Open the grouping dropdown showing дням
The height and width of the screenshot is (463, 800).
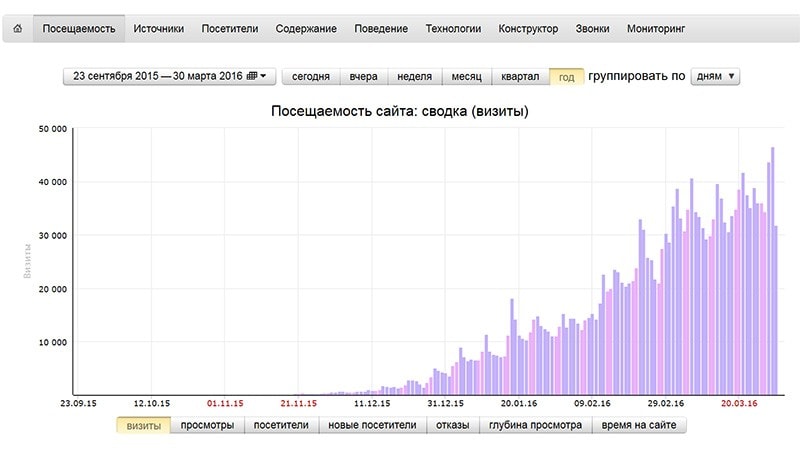pos(715,76)
